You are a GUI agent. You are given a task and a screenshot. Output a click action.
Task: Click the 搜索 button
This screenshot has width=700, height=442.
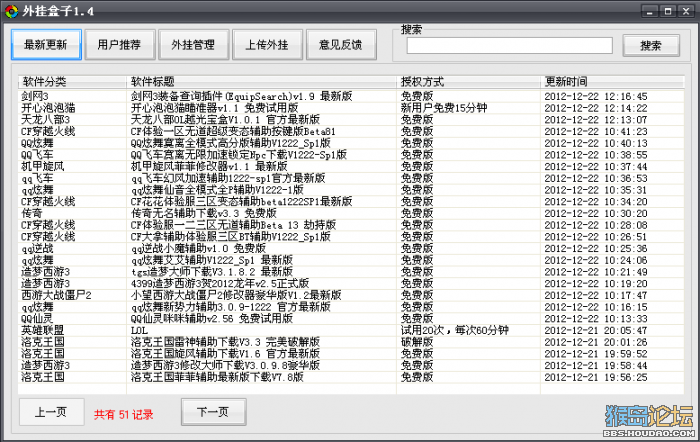pos(651,46)
